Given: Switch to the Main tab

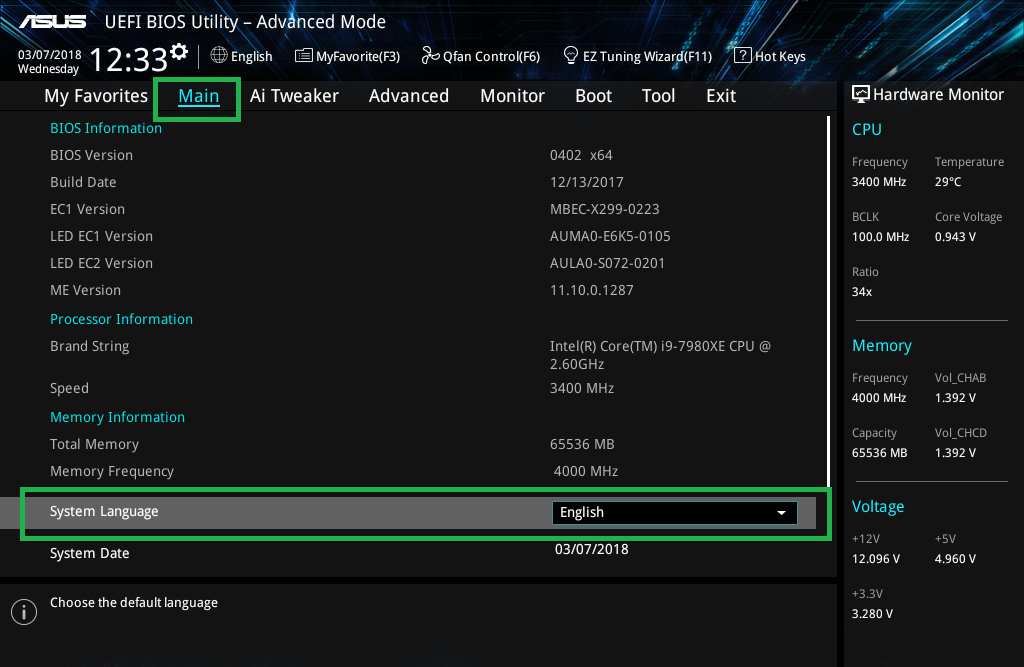Looking at the screenshot, I should [x=199, y=96].
